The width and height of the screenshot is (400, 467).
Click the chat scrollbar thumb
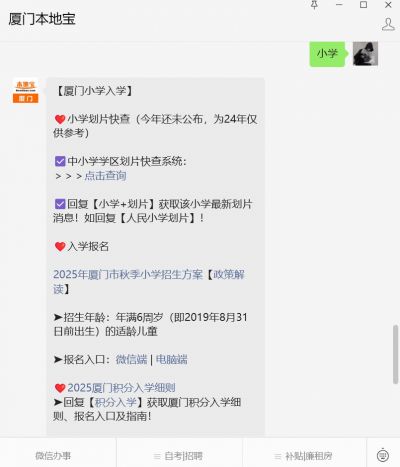point(395,354)
